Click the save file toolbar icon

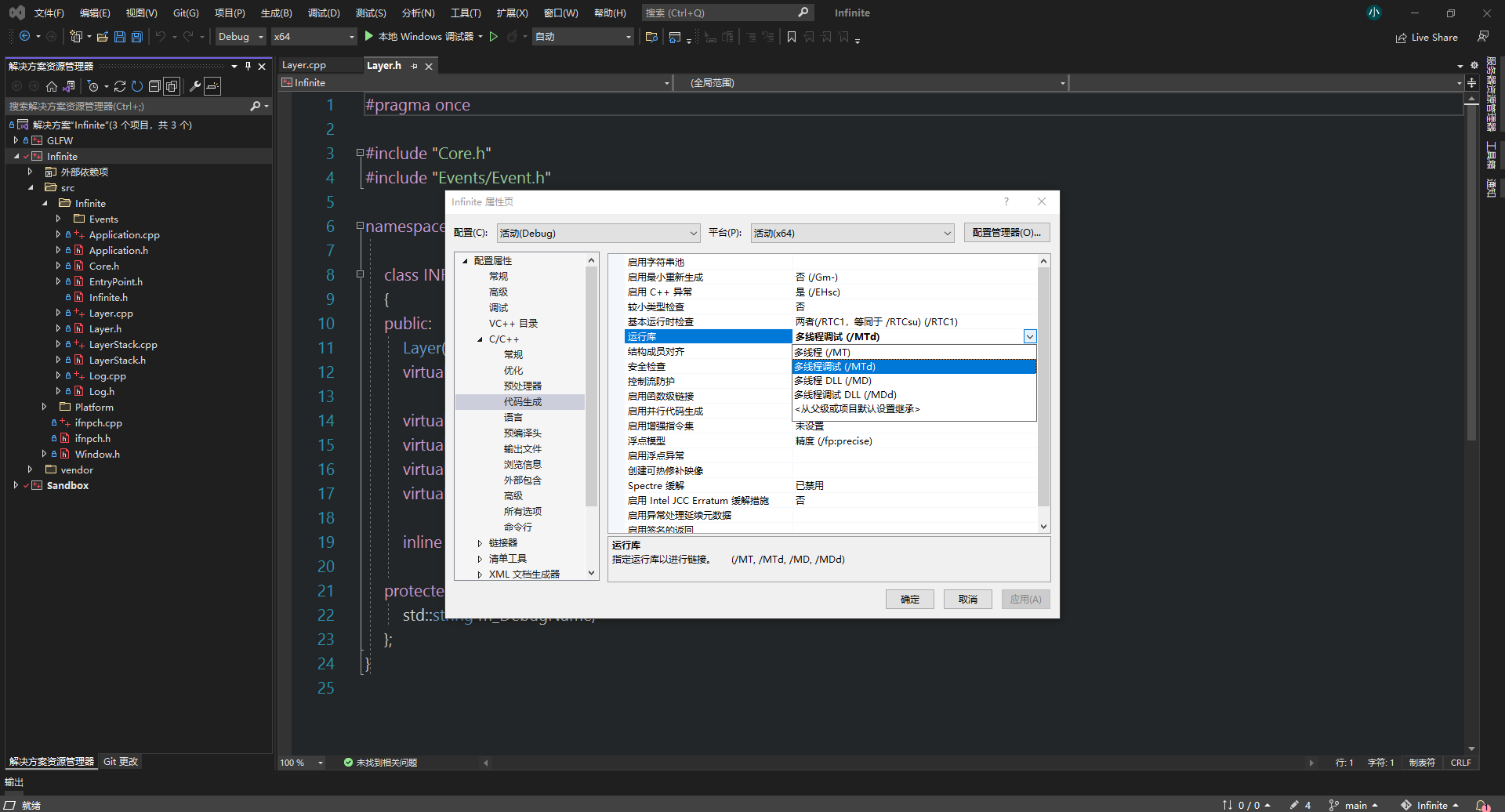click(x=119, y=36)
